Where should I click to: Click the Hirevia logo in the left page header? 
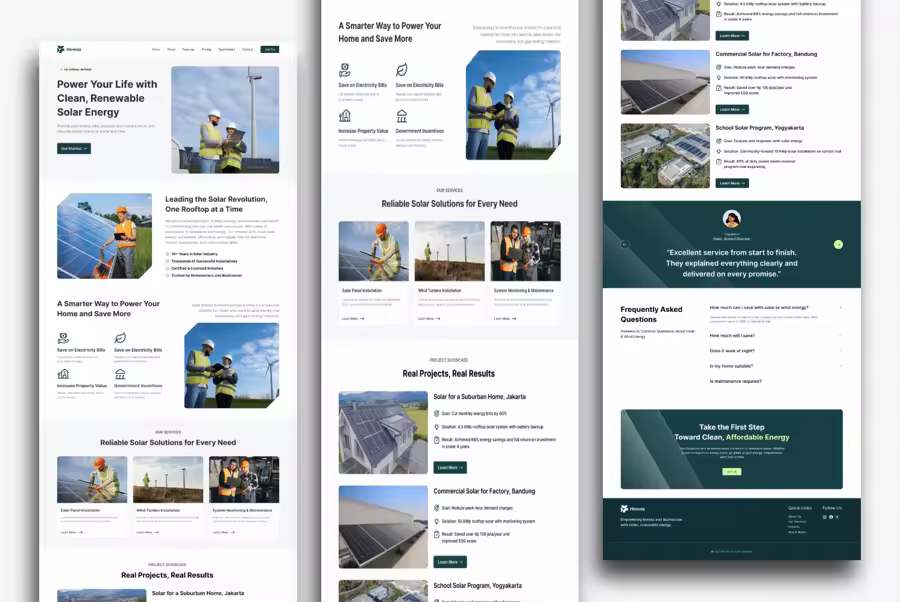click(x=69, y=49)
